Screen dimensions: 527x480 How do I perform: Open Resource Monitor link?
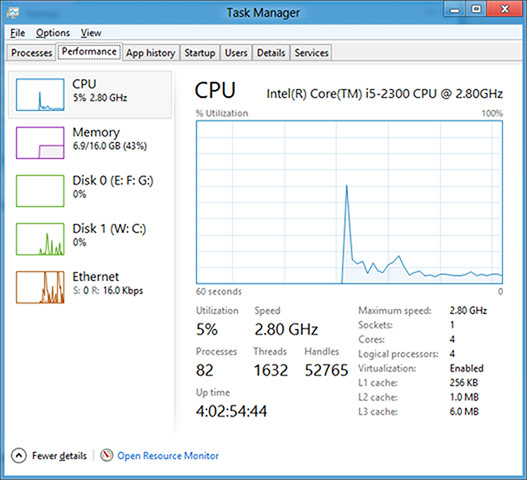[168, 456]
